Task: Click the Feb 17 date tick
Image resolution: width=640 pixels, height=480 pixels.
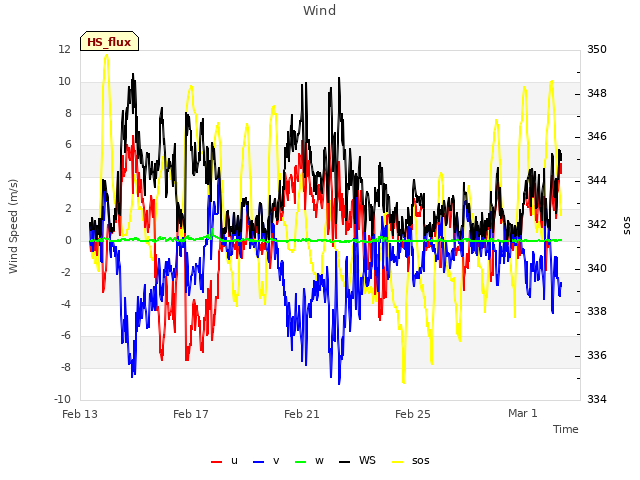Action: pos(191,414)
